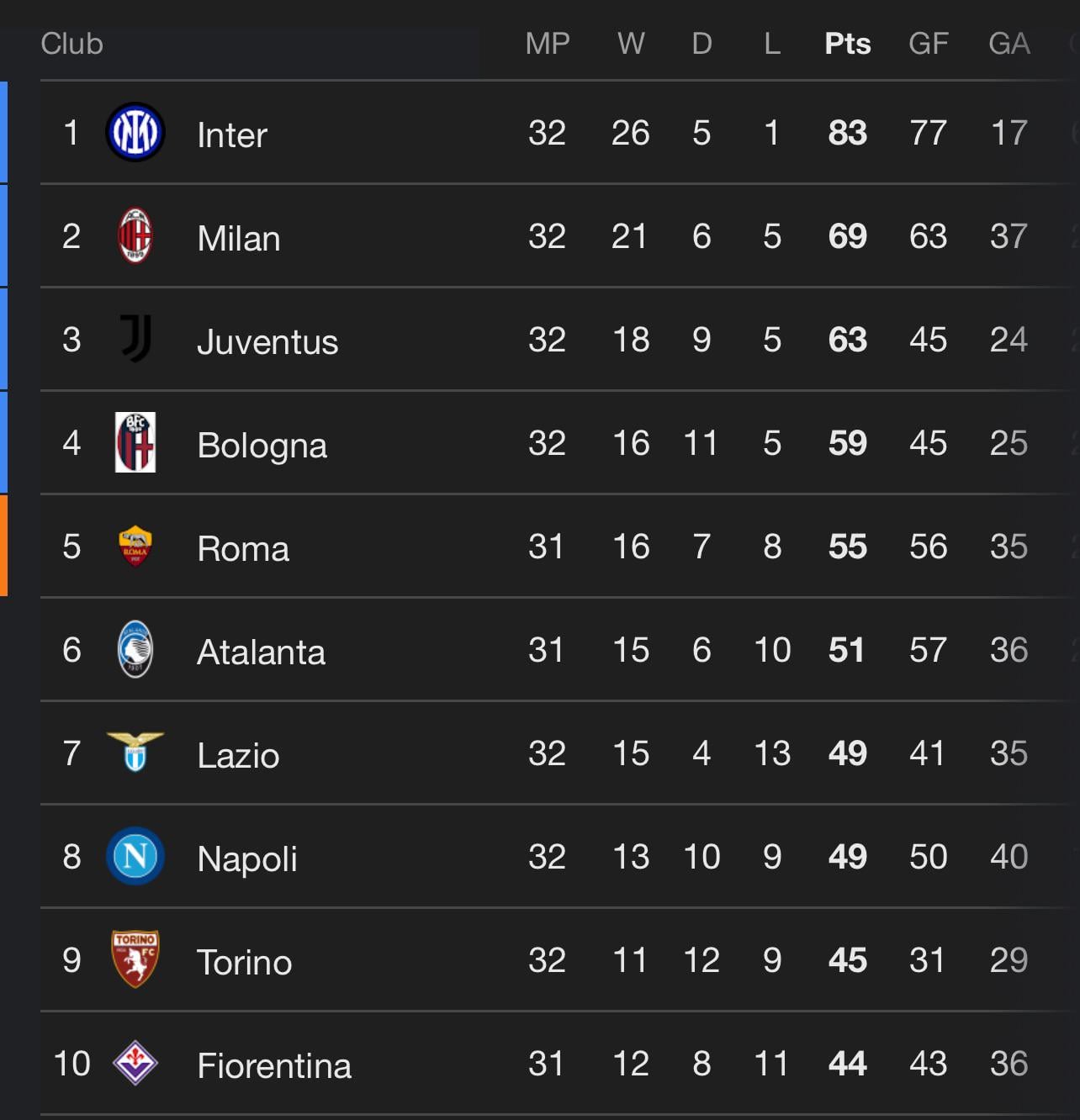Open the Juventus team name link
This screenshot has width=1080, height=1120.
click(x=267, y=341)
